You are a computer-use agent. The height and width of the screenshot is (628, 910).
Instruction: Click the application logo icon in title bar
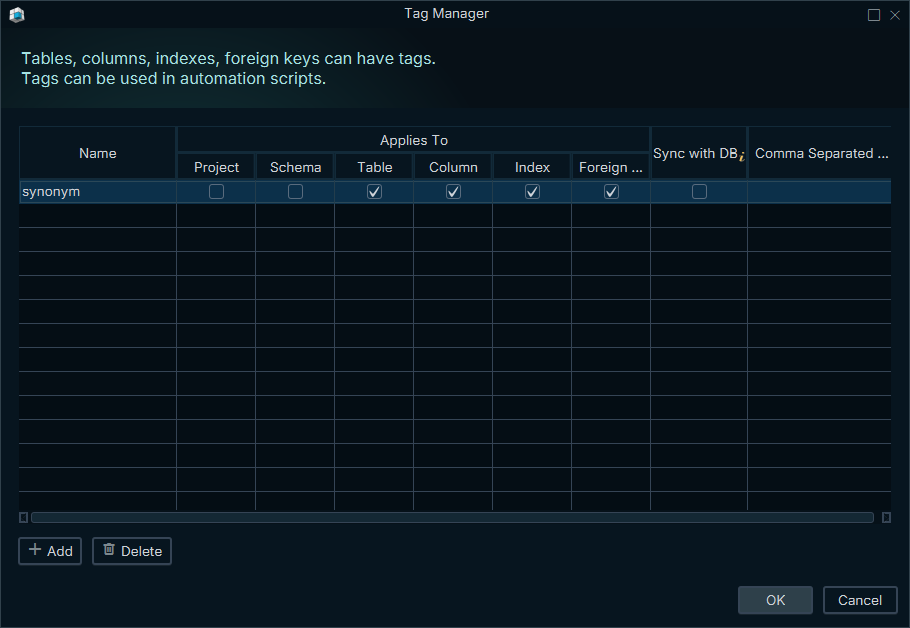(x=17, y=15)
